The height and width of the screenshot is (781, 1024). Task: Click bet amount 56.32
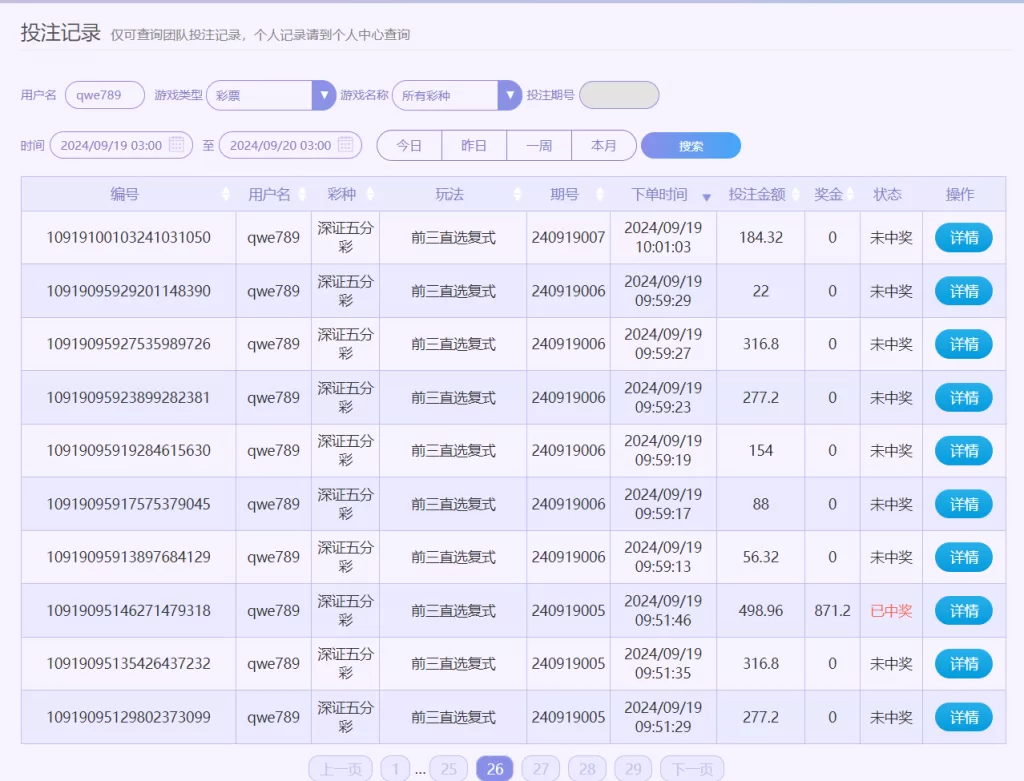click(761, 557)
